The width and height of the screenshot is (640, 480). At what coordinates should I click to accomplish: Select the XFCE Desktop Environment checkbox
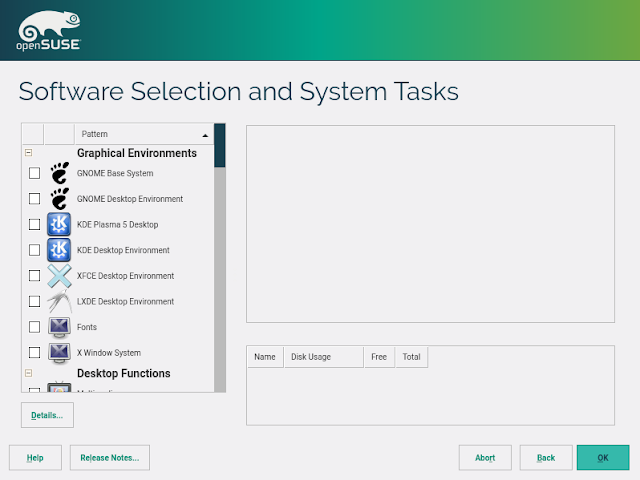(x=35, y=276)
